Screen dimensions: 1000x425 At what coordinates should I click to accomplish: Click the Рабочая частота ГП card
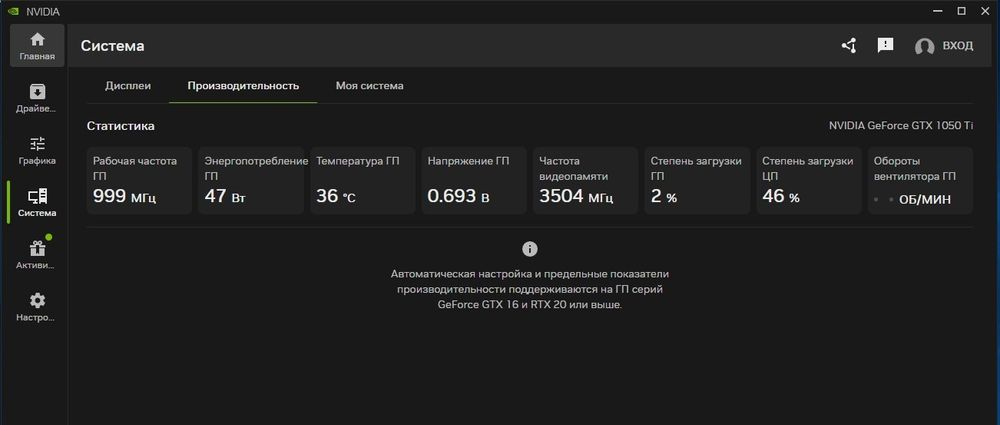coord(139,181)
